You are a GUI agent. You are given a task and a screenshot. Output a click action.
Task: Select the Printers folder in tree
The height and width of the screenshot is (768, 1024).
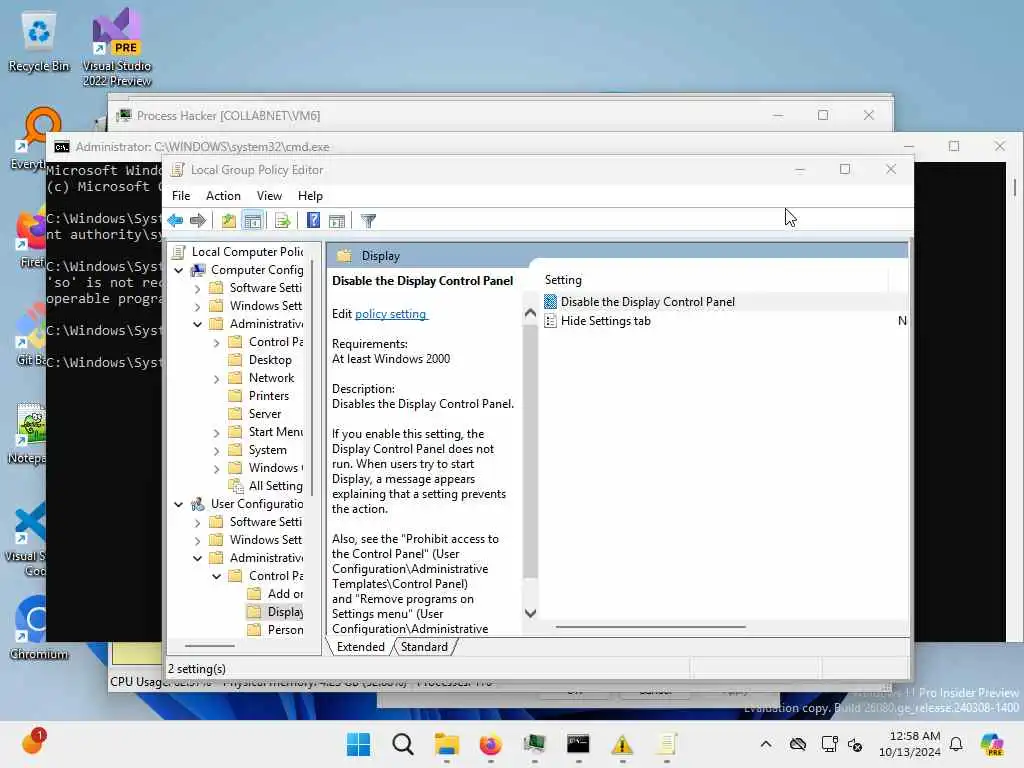pyautogui.click(x=268, y=396)
